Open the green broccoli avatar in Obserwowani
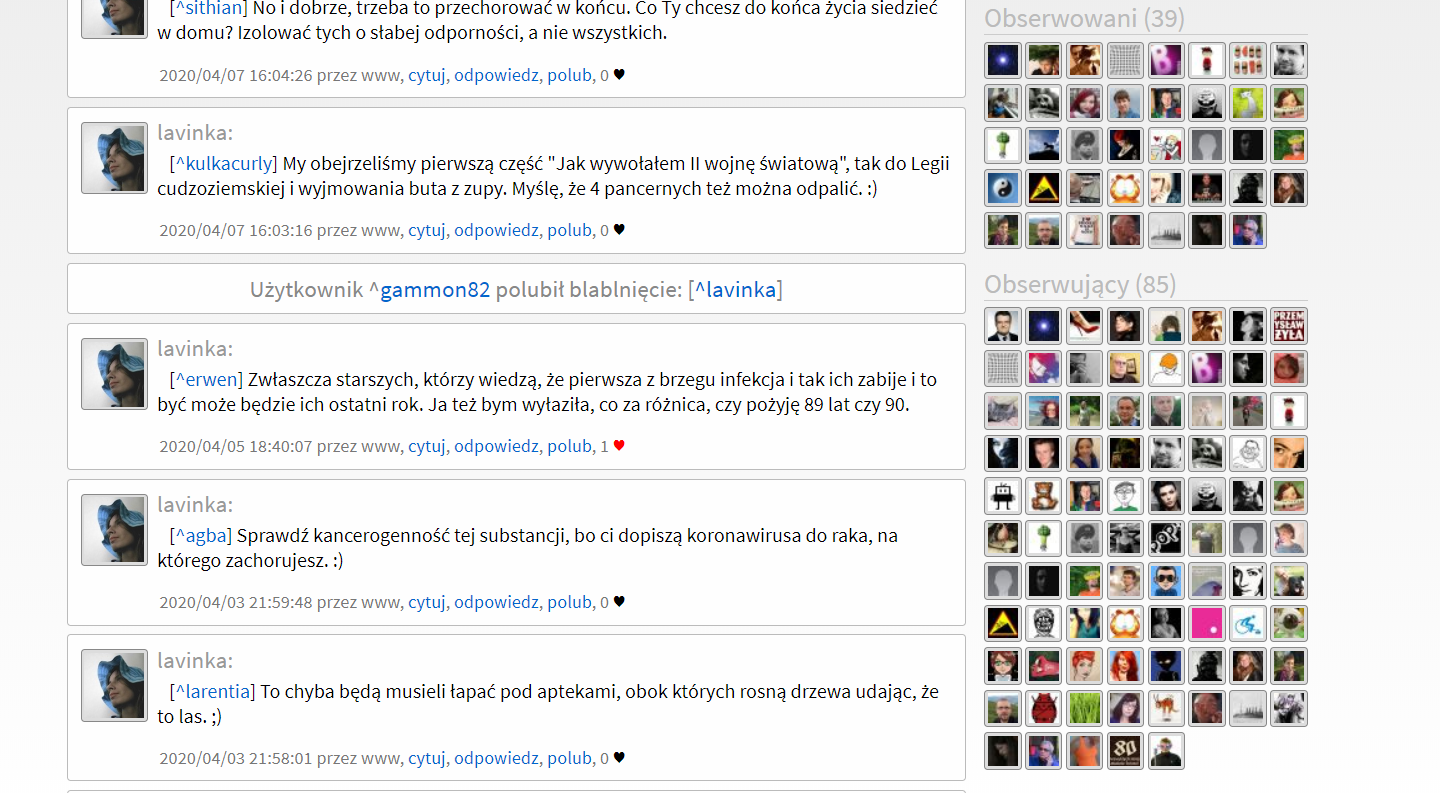 coord(1003,145)
